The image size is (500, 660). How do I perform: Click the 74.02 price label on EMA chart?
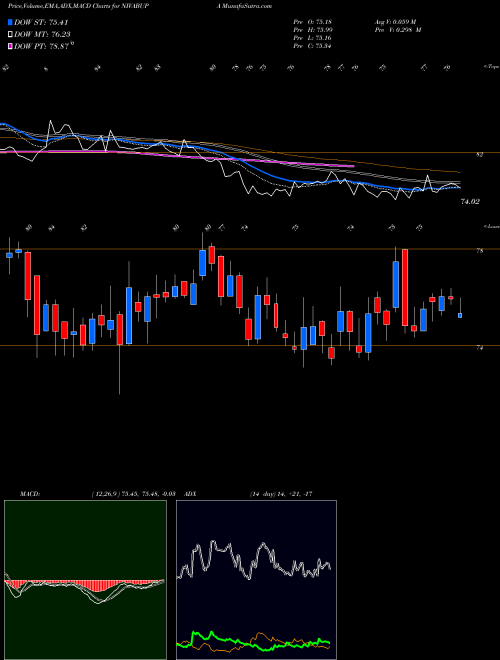[x=470, y=202]
